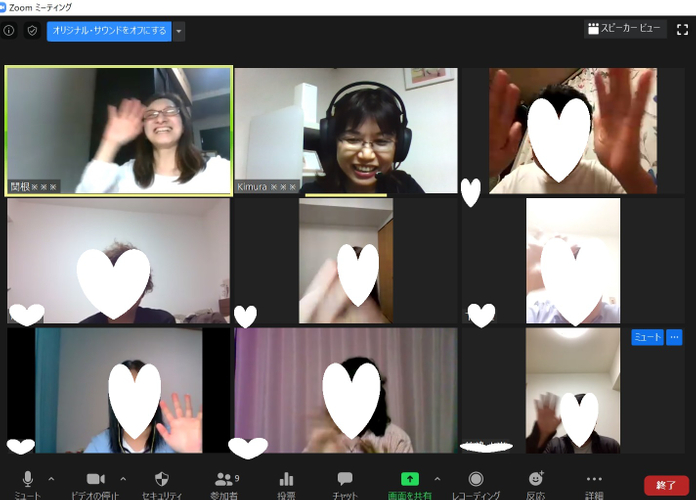Mute the microphone in the toolbar
The image size is (696, 500).
tap(28, 480)
